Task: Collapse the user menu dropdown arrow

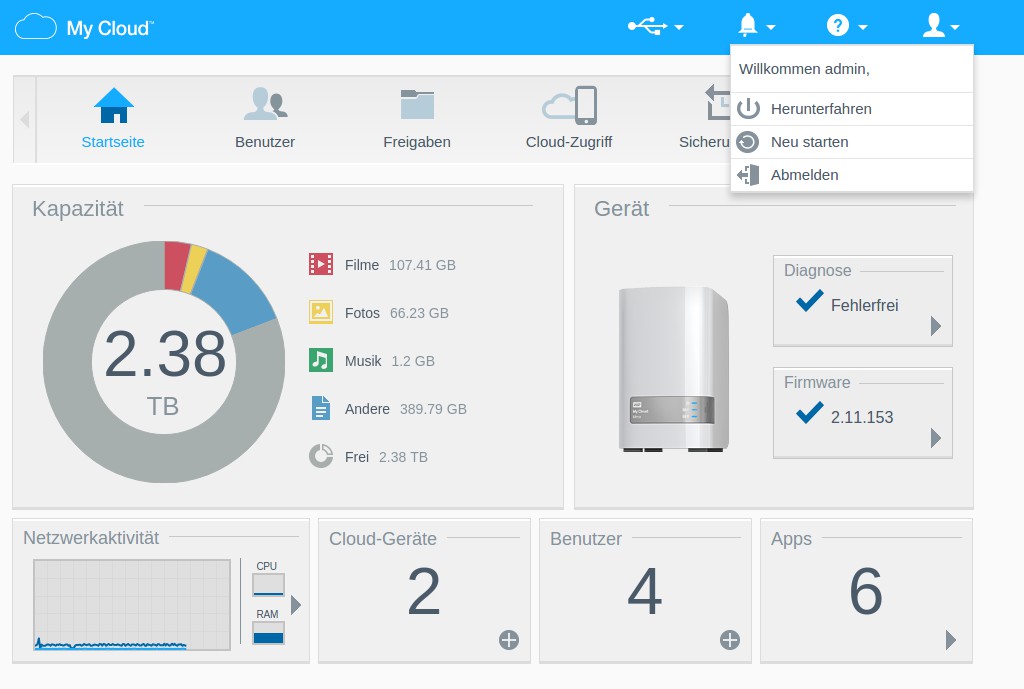Action: 955,27
